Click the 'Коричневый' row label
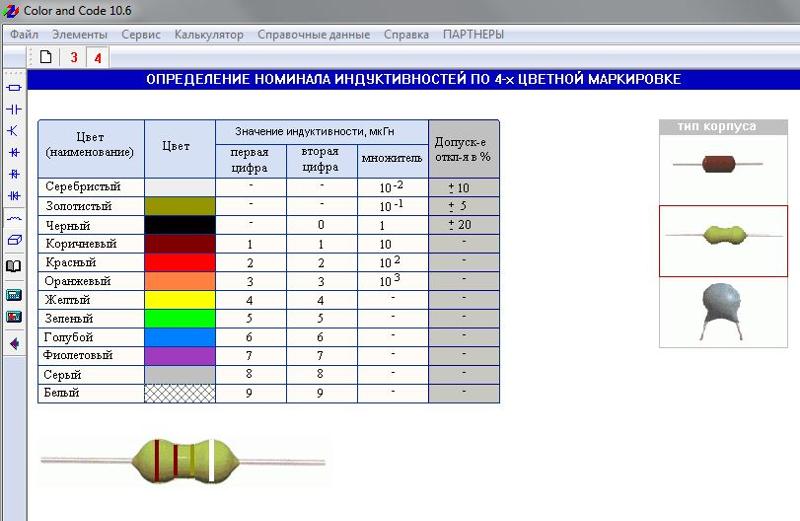The width and height of the screenshot is (800, 521). click(81, 243)
